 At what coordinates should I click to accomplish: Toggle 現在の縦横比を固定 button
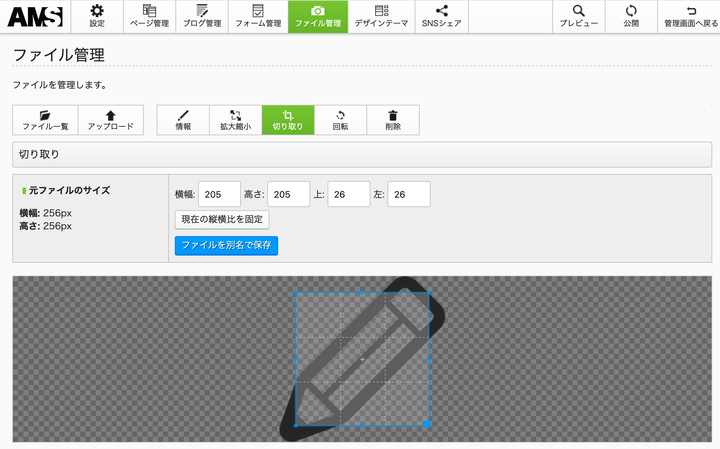(x=222, y=219)
